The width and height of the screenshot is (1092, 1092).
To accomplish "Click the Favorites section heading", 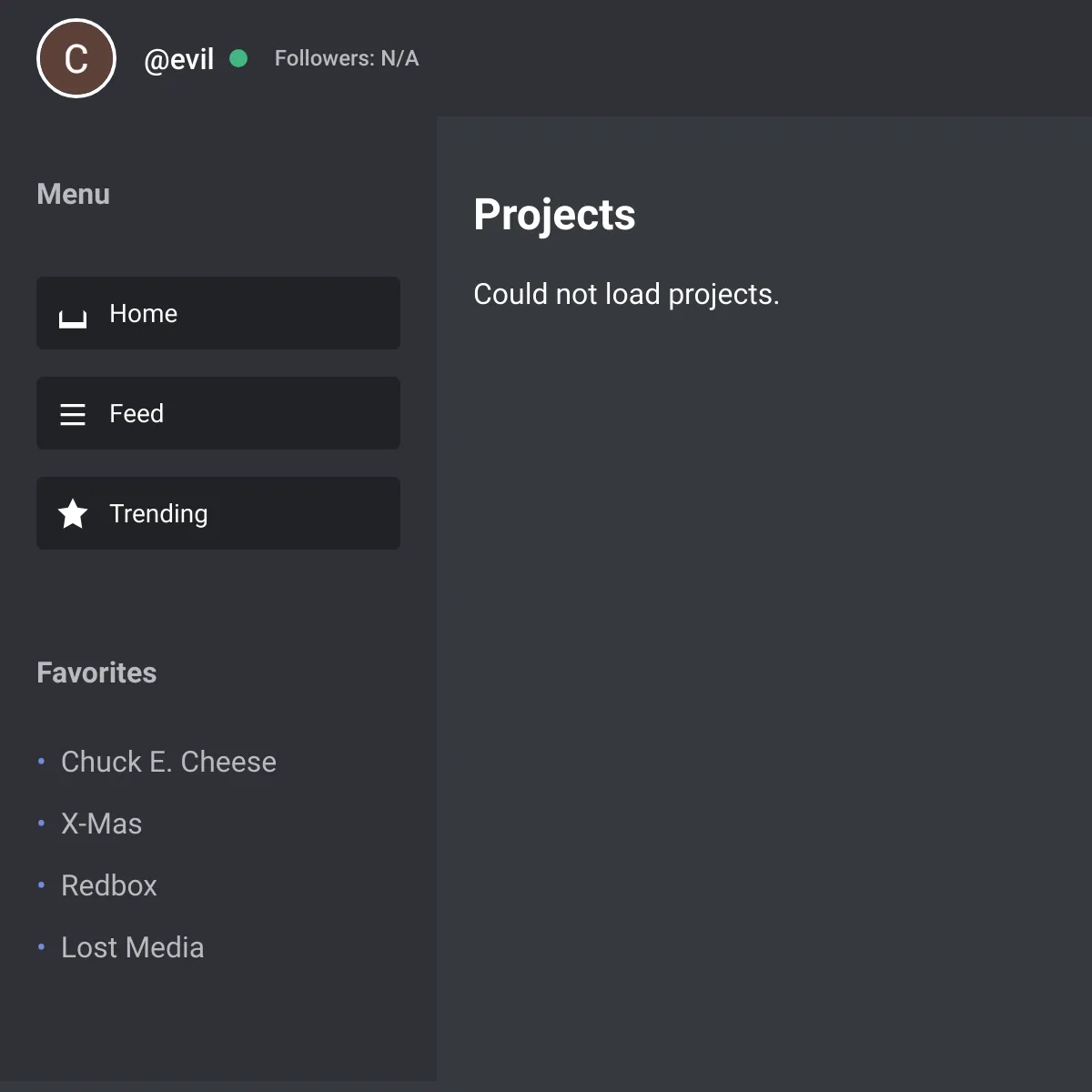I will (96, 672).
